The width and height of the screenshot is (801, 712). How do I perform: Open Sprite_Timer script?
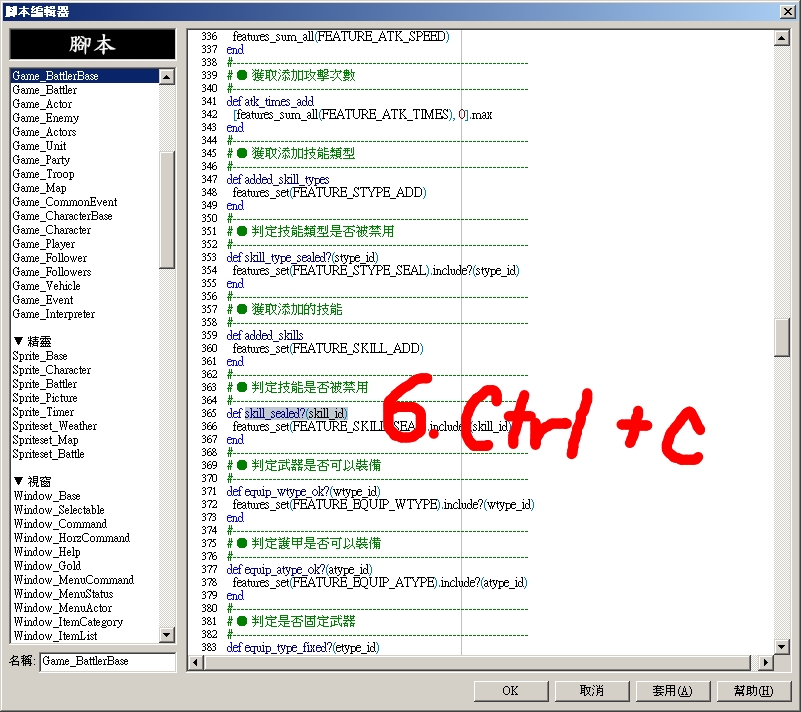pyautogui.click(x=43, y=412)
